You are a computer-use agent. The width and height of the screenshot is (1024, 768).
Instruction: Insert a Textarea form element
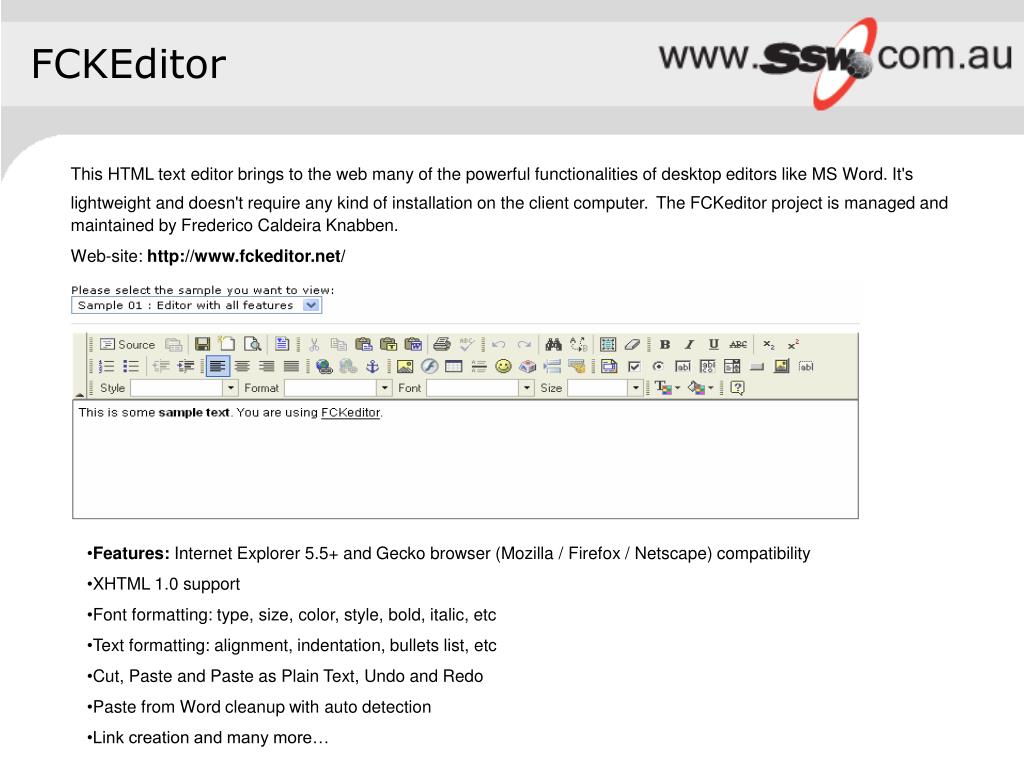(x=707, y=366)
